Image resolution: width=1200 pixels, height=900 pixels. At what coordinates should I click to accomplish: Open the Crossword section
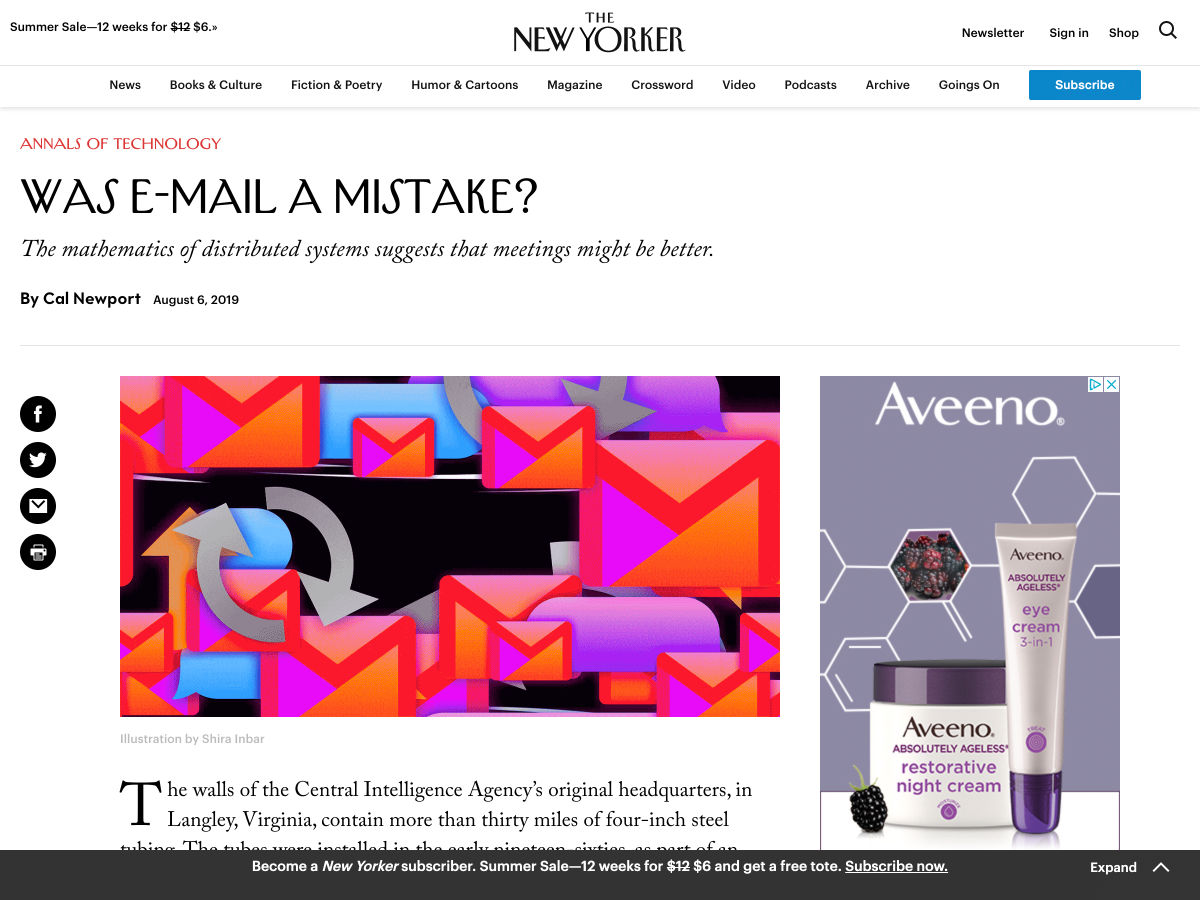click(662, 85)
